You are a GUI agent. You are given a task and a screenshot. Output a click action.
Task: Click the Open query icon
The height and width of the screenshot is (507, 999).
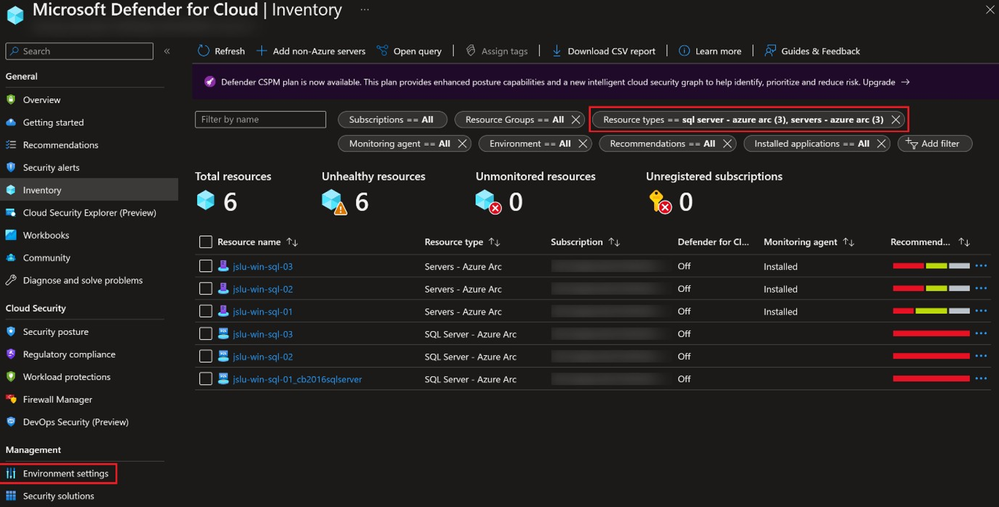pyautogui.click(x=382, y=51)
